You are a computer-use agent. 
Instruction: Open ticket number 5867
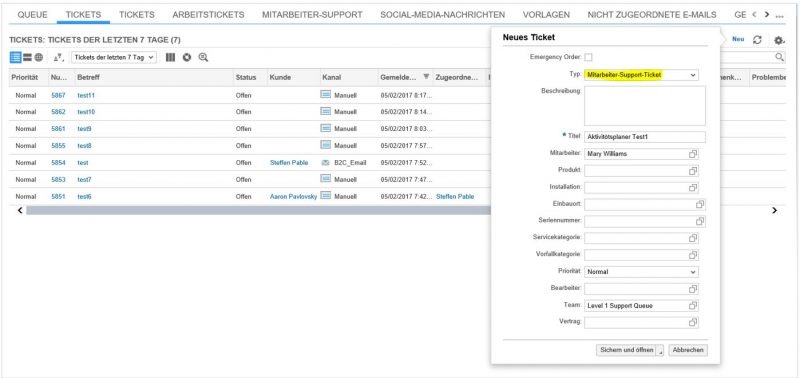58,95
